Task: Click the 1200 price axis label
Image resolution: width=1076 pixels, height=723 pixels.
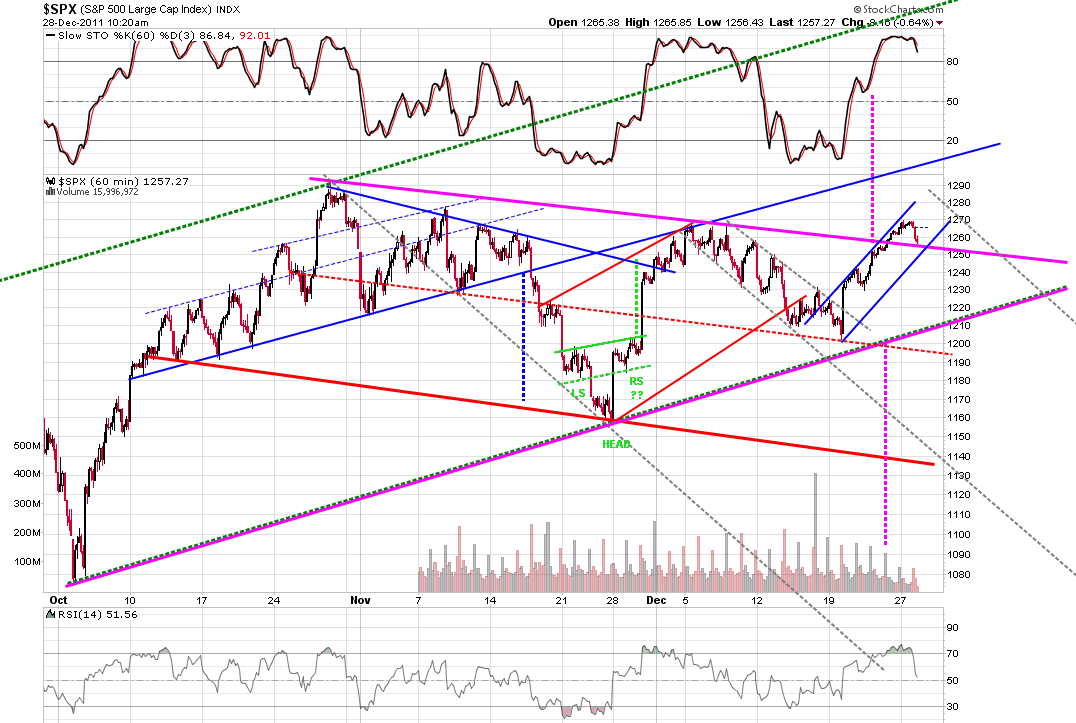Action: pyautogui.click(x=959, y=344)
